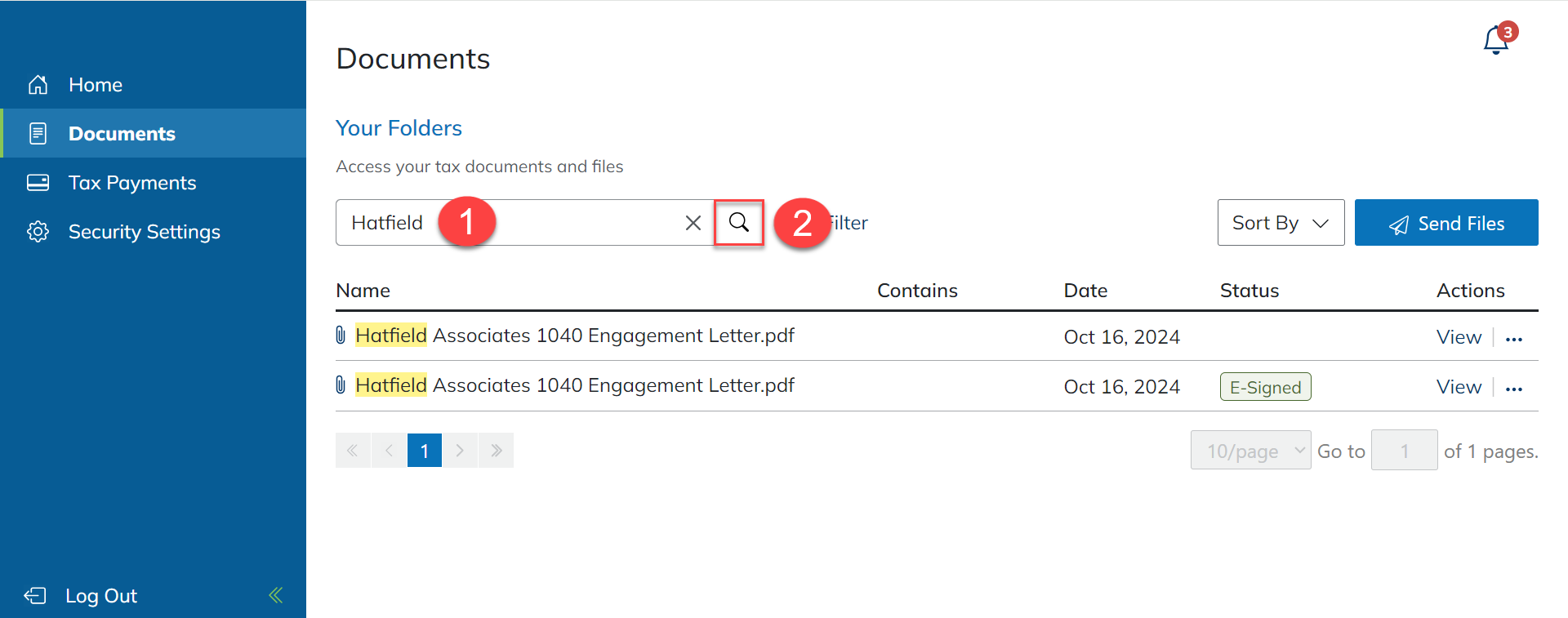Open the 10/page size dropdown
This screenshot has width=1568, height=618.
(1250, 451)
